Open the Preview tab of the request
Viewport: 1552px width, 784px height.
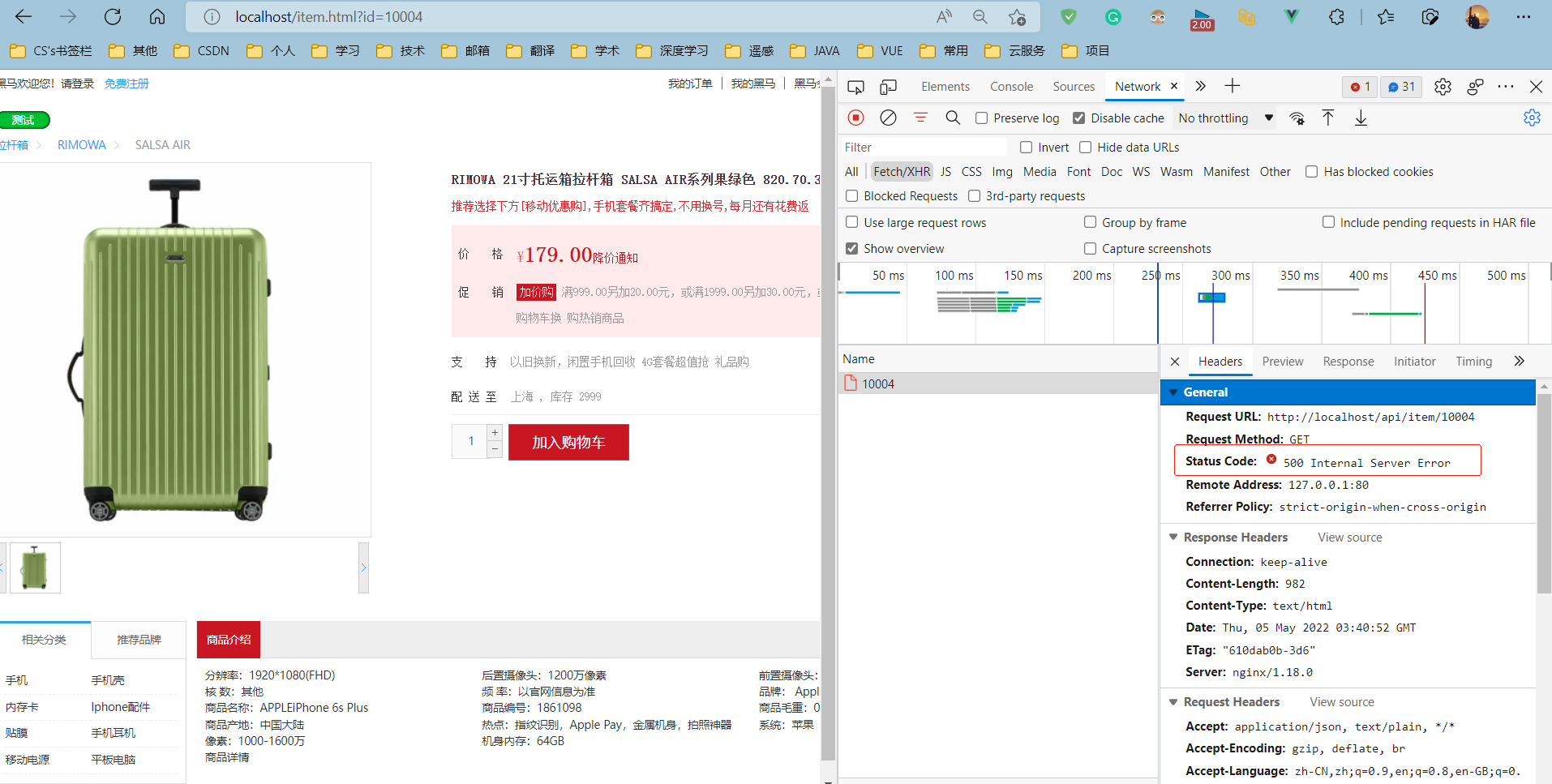pos(1283,362)
